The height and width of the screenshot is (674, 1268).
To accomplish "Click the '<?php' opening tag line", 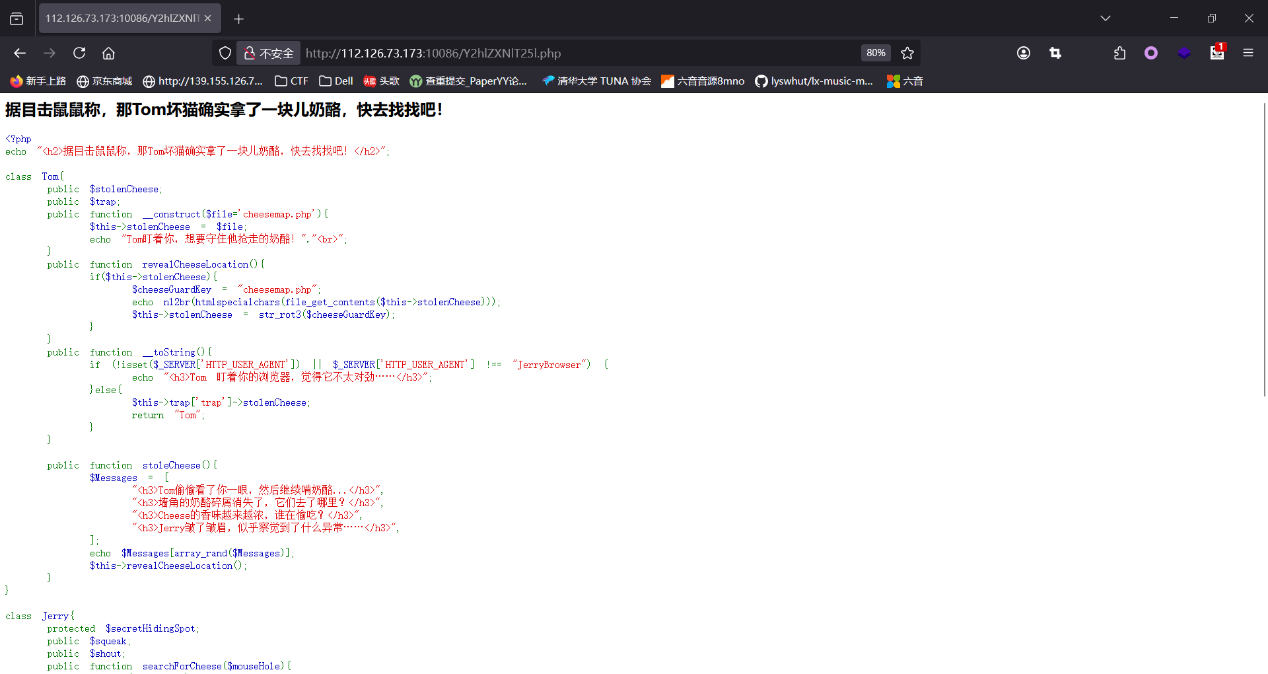I will (x=18, y=139).
